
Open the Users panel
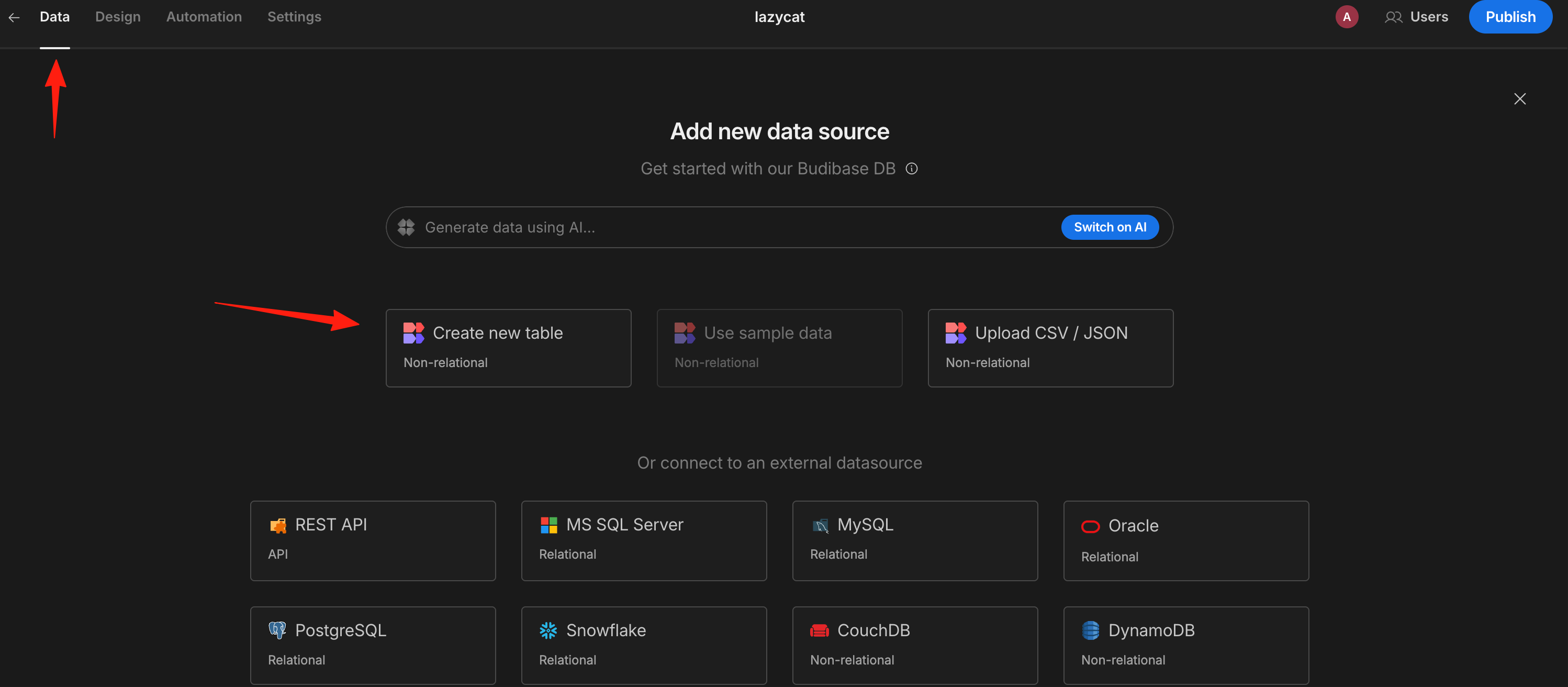[1417, 17]
